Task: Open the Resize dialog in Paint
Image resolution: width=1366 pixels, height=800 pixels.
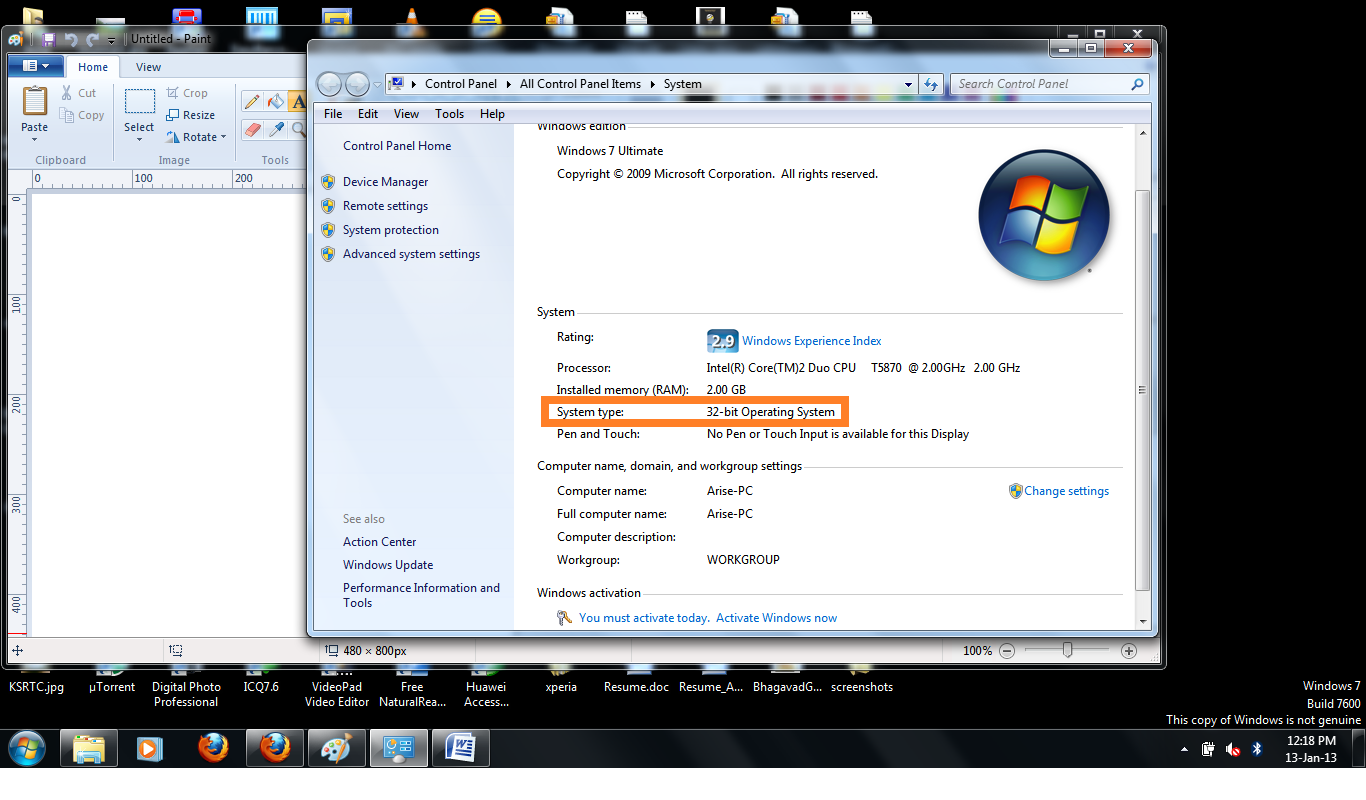Action: tap(190, 115)
